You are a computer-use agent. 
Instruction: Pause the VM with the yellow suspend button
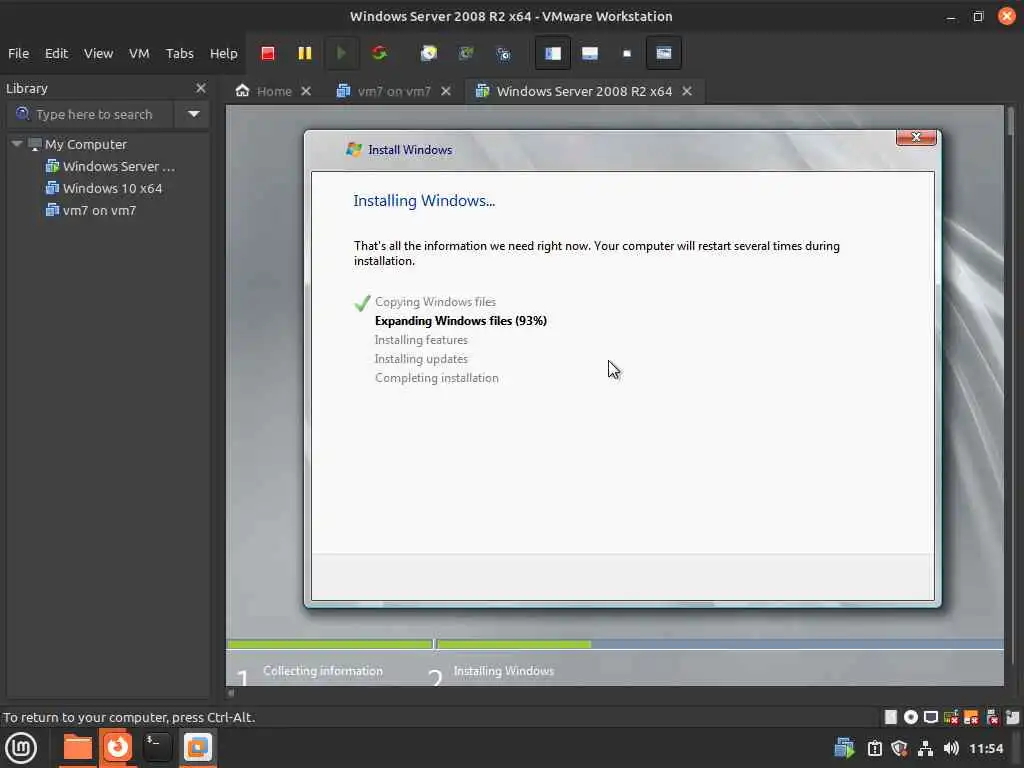click(305, 54)
